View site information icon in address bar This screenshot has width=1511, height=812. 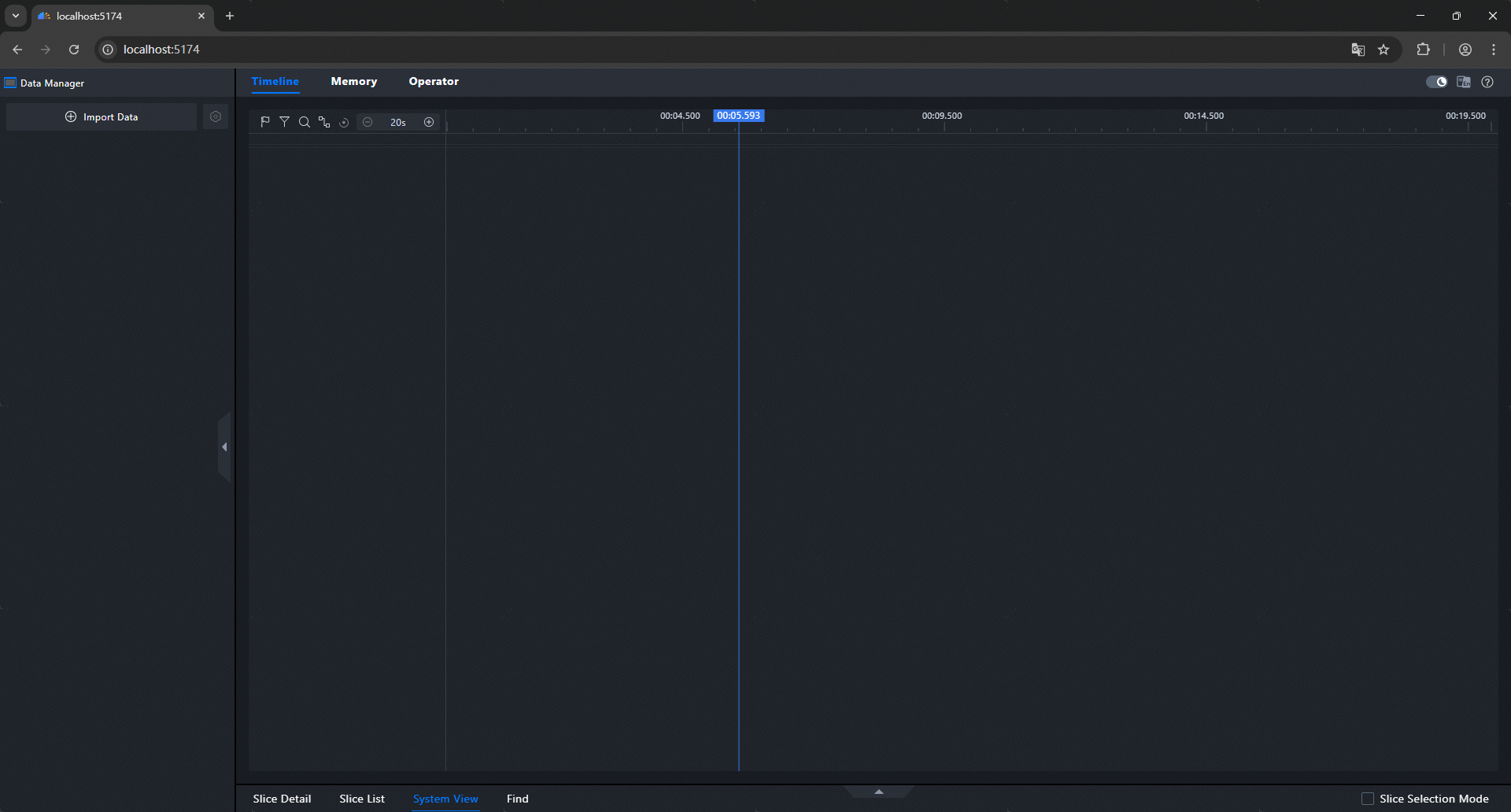pyautogui.click(x=109, y=50)
